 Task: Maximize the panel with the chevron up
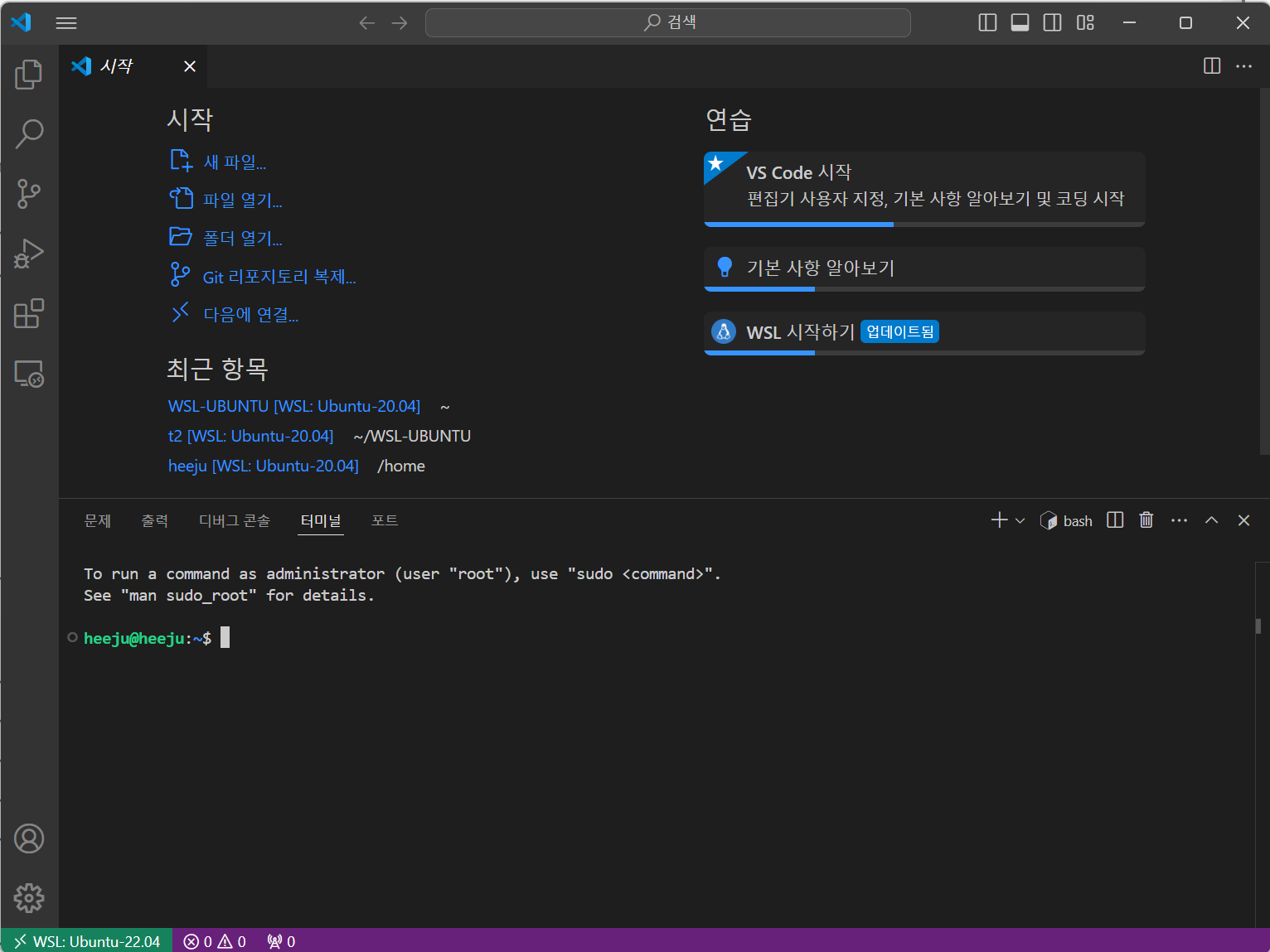(1212, 520)
